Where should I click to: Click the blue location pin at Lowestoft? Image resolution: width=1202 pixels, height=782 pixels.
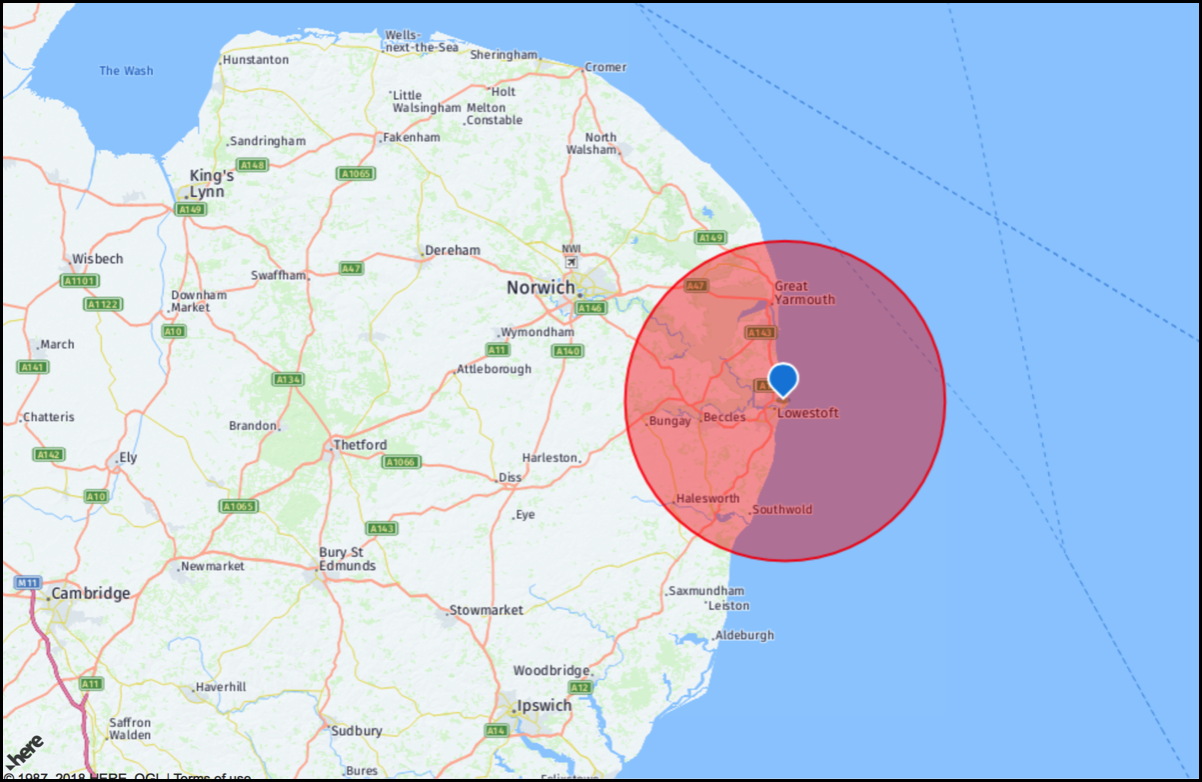tap(783, 381)
